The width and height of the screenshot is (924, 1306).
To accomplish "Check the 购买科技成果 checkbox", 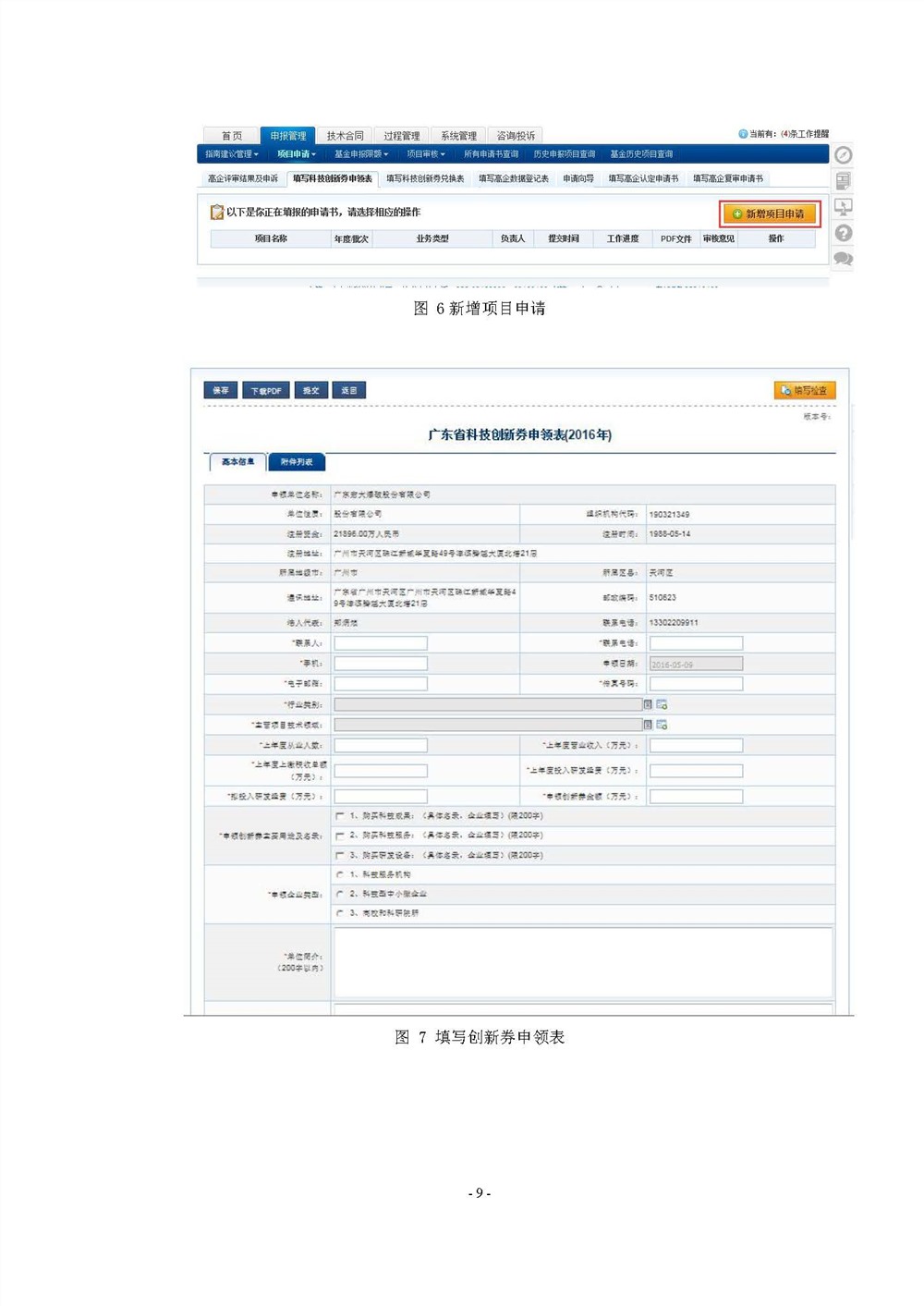I will [x=340, y=816].
